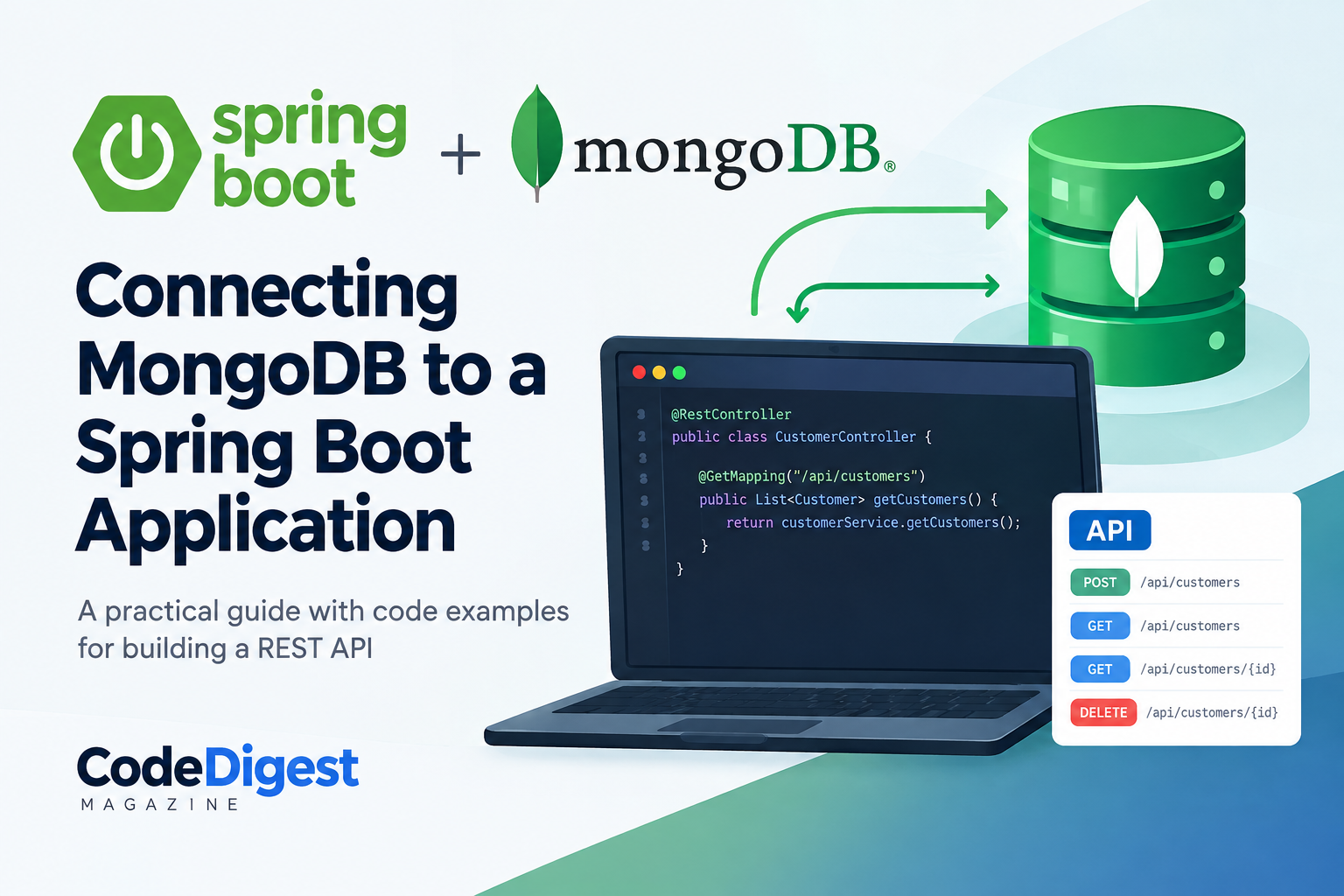Click /api/customers path beside POST
This screenshot has width=1344, height=896.
click(1190, 583)
